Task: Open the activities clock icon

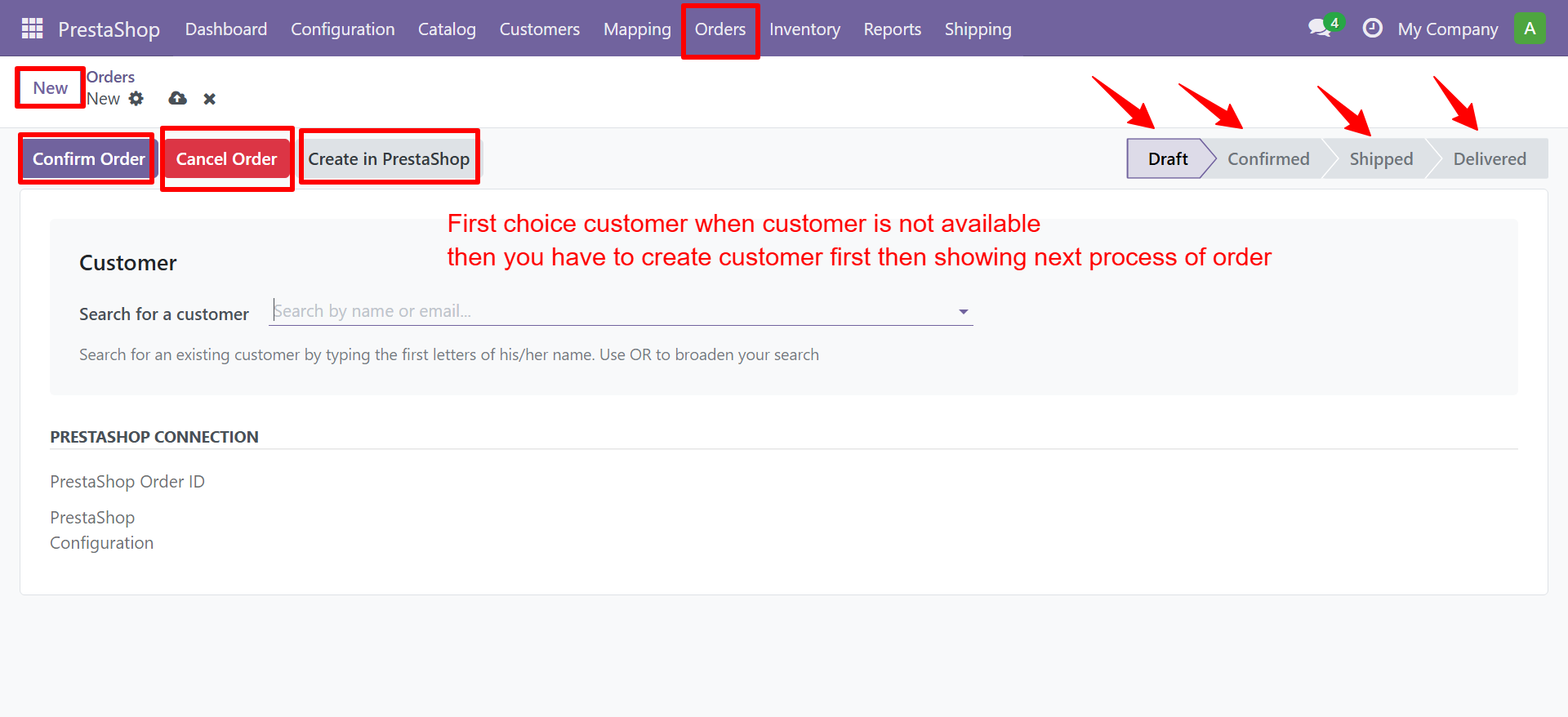Action: tap(1373, 29)
